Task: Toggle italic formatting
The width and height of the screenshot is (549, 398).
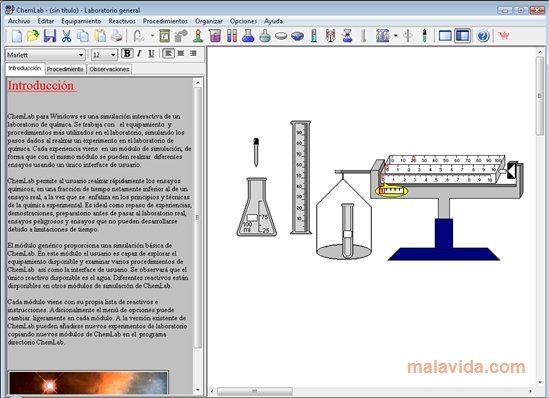Action: coord(139,54)
